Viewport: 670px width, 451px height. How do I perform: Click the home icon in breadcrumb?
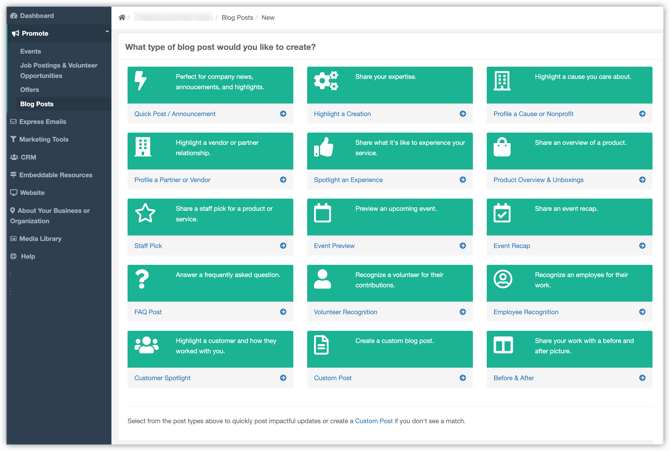(122, 18)
